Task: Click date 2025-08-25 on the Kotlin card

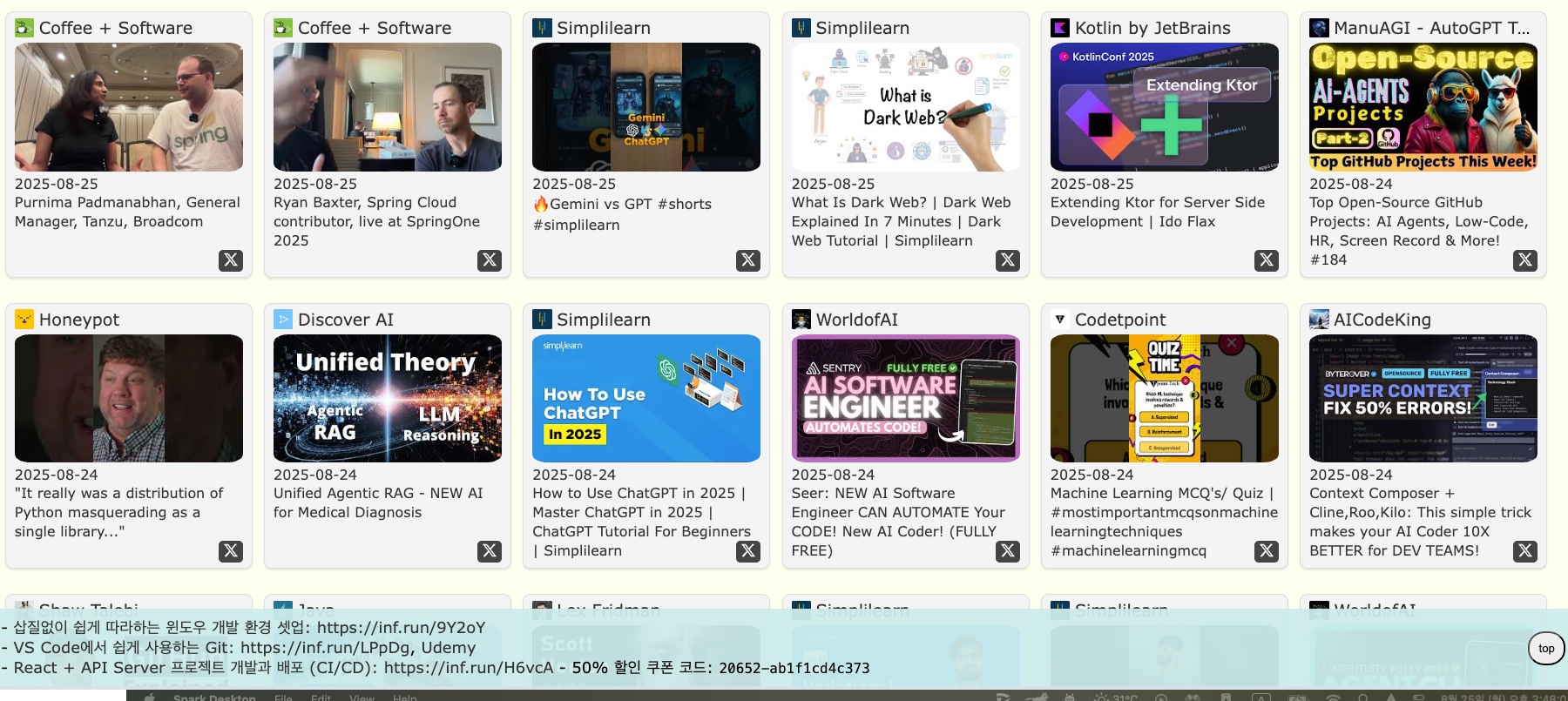Action: tap(1092, 184)
